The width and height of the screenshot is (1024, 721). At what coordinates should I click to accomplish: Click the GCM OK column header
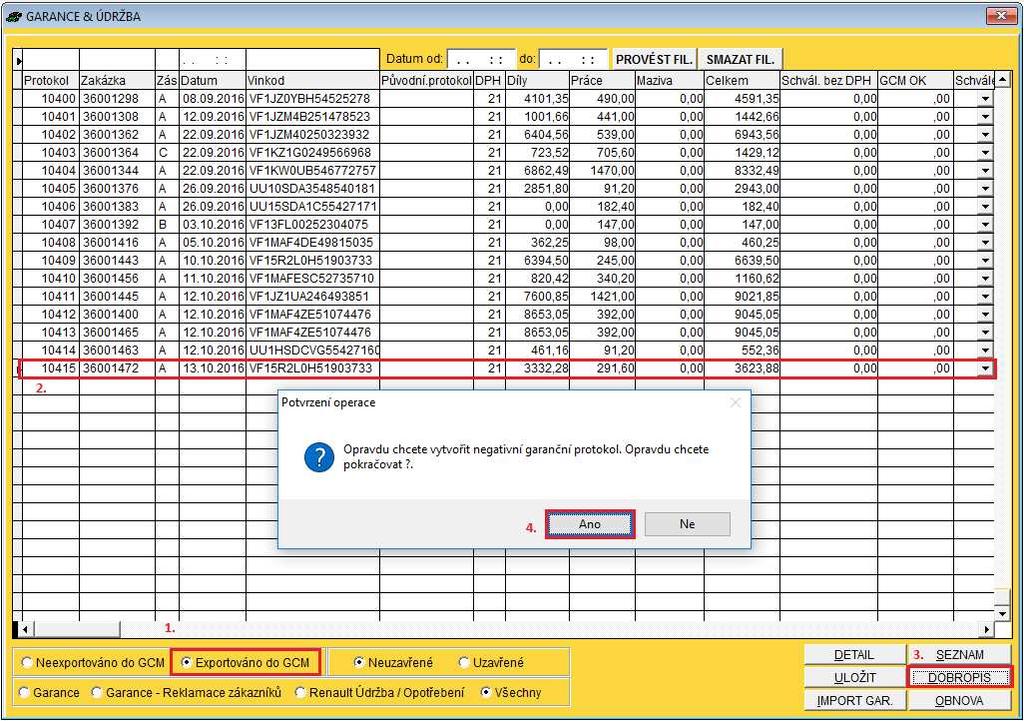[916, 80]
